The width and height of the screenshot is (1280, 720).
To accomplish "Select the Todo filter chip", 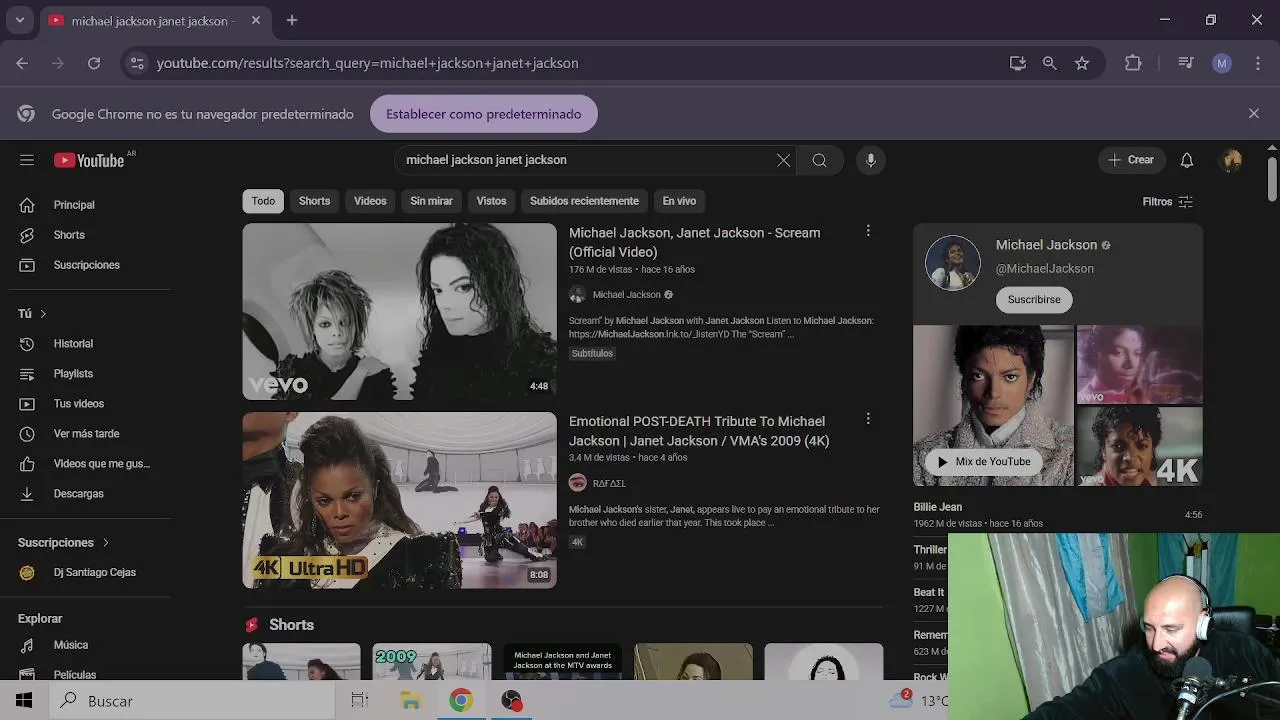I will (263, 201).
